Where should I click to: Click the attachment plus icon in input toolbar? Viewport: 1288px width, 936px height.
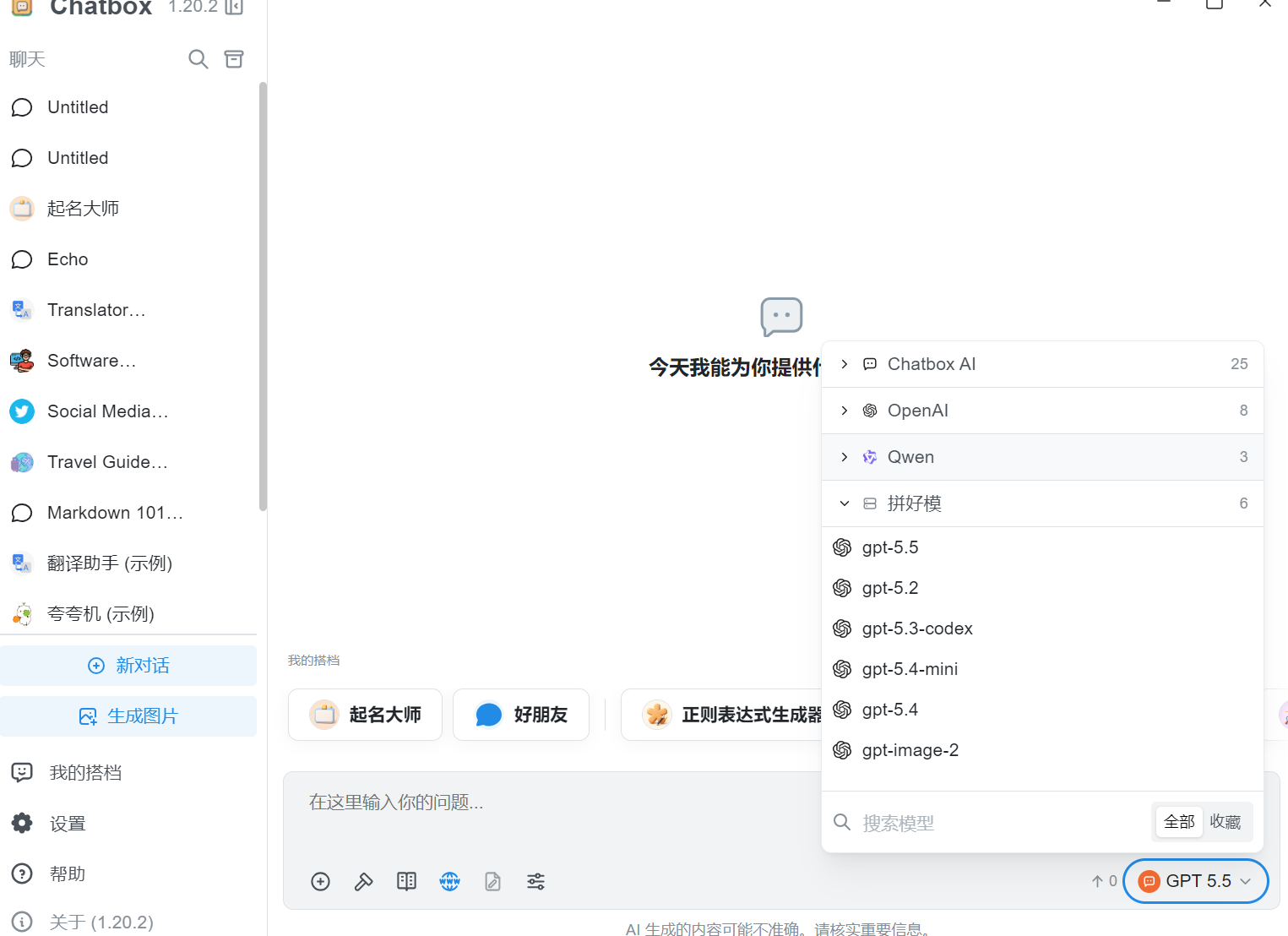click(x=321, y=882)
